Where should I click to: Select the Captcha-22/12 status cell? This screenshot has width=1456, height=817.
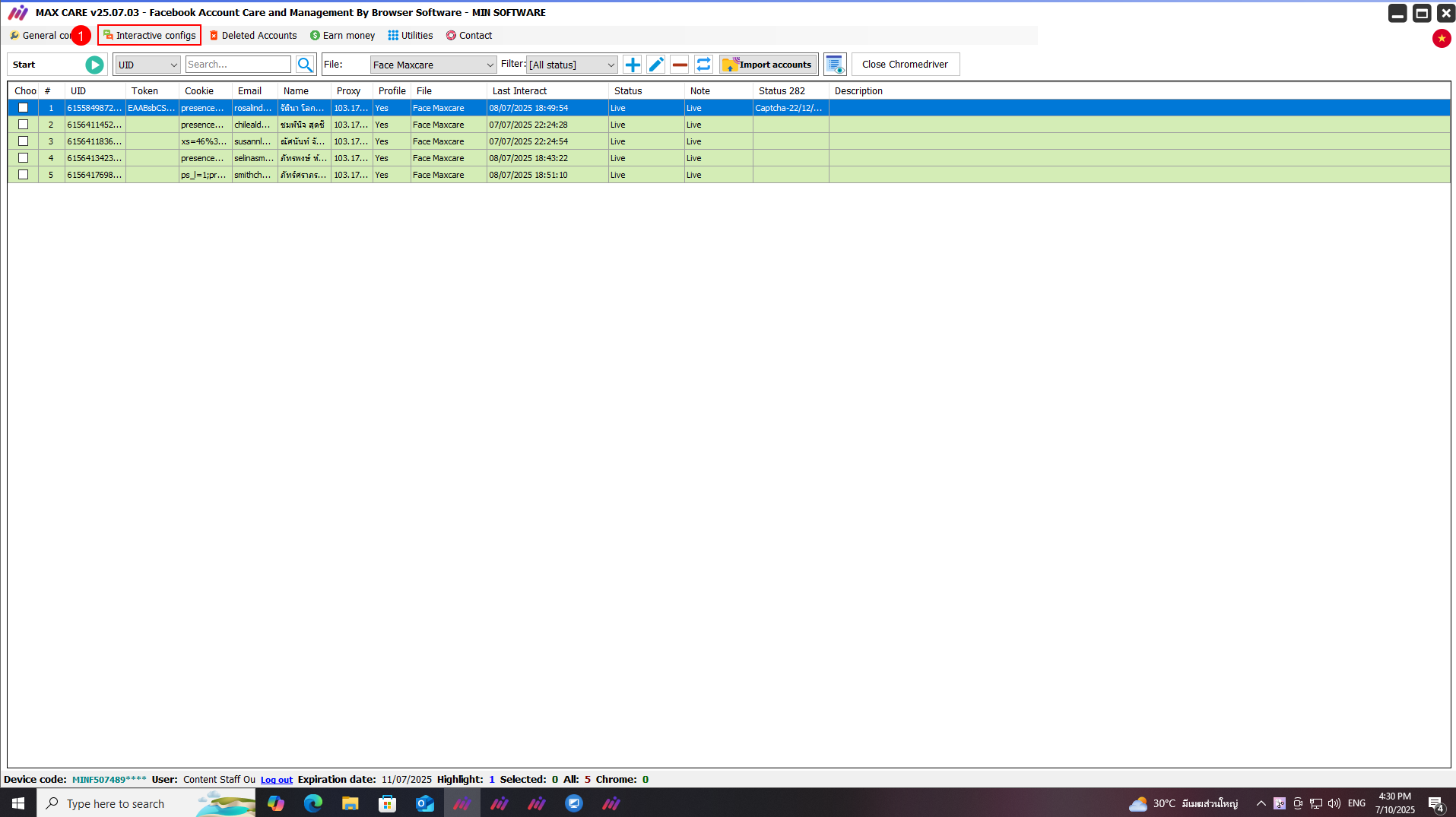[x=791, y=108]
